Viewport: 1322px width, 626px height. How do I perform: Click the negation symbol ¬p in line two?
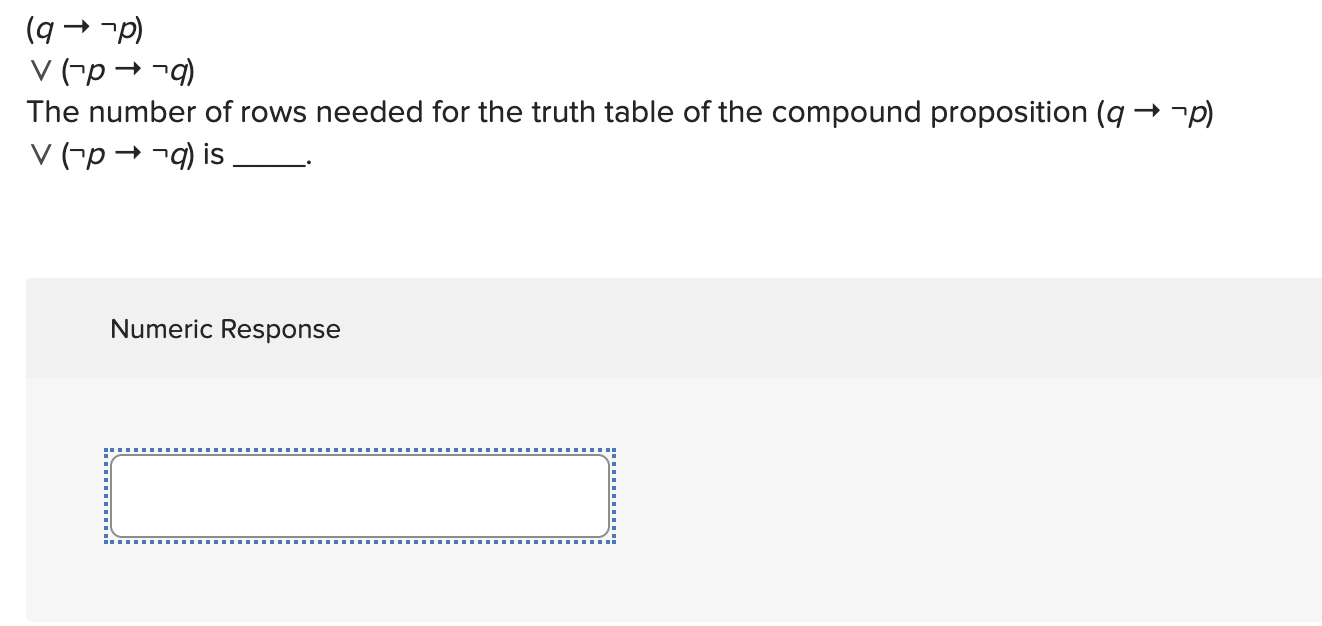[x=90, y=70]
